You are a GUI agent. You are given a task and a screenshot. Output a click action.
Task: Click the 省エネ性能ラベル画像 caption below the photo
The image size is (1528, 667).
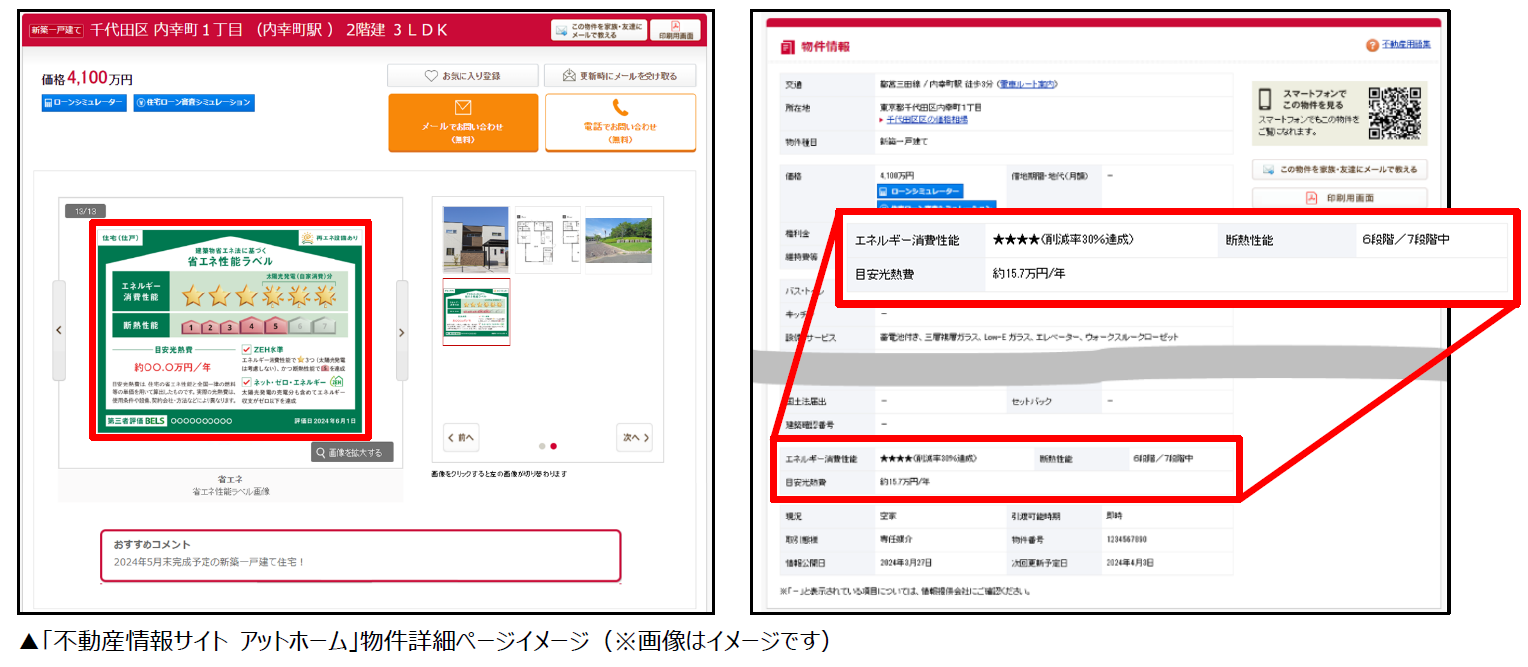tap(231, 491)
